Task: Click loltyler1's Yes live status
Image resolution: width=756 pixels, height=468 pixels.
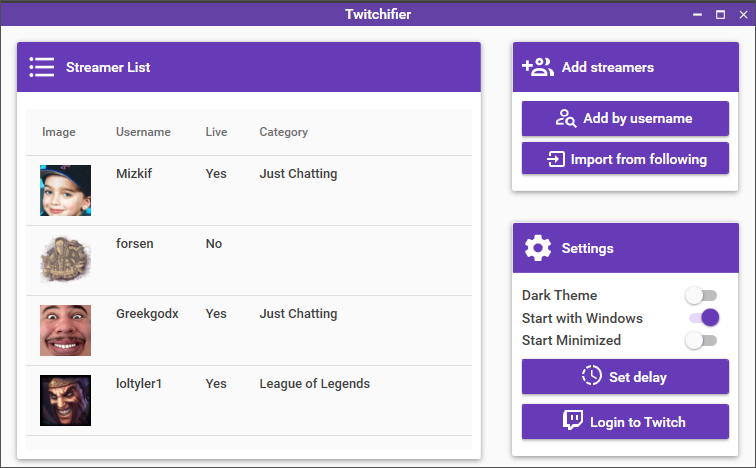Action: pyautogui.click(x=216, y=384)
